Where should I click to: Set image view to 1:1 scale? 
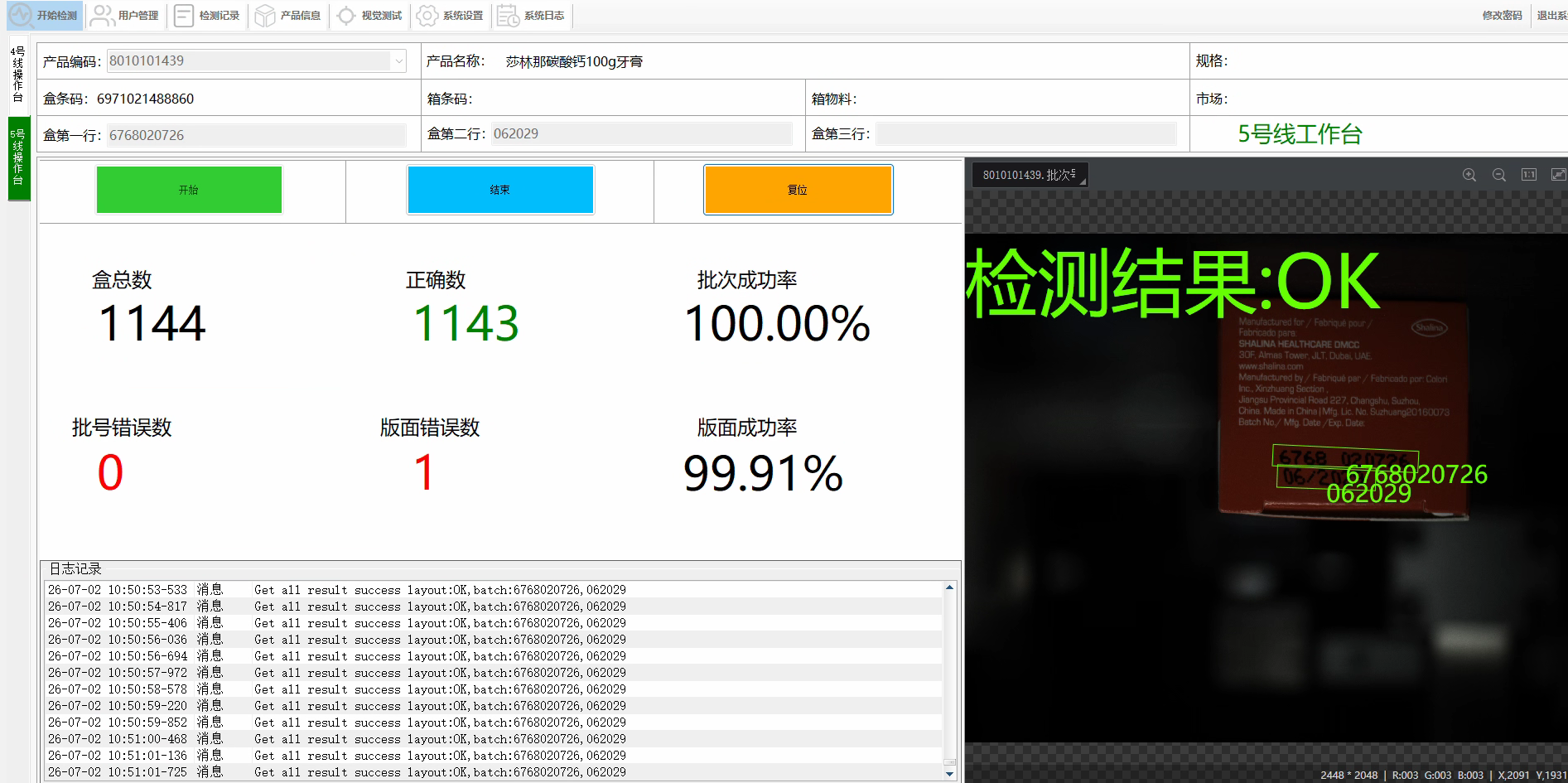pyautogui.click(x=1529, y=175)
